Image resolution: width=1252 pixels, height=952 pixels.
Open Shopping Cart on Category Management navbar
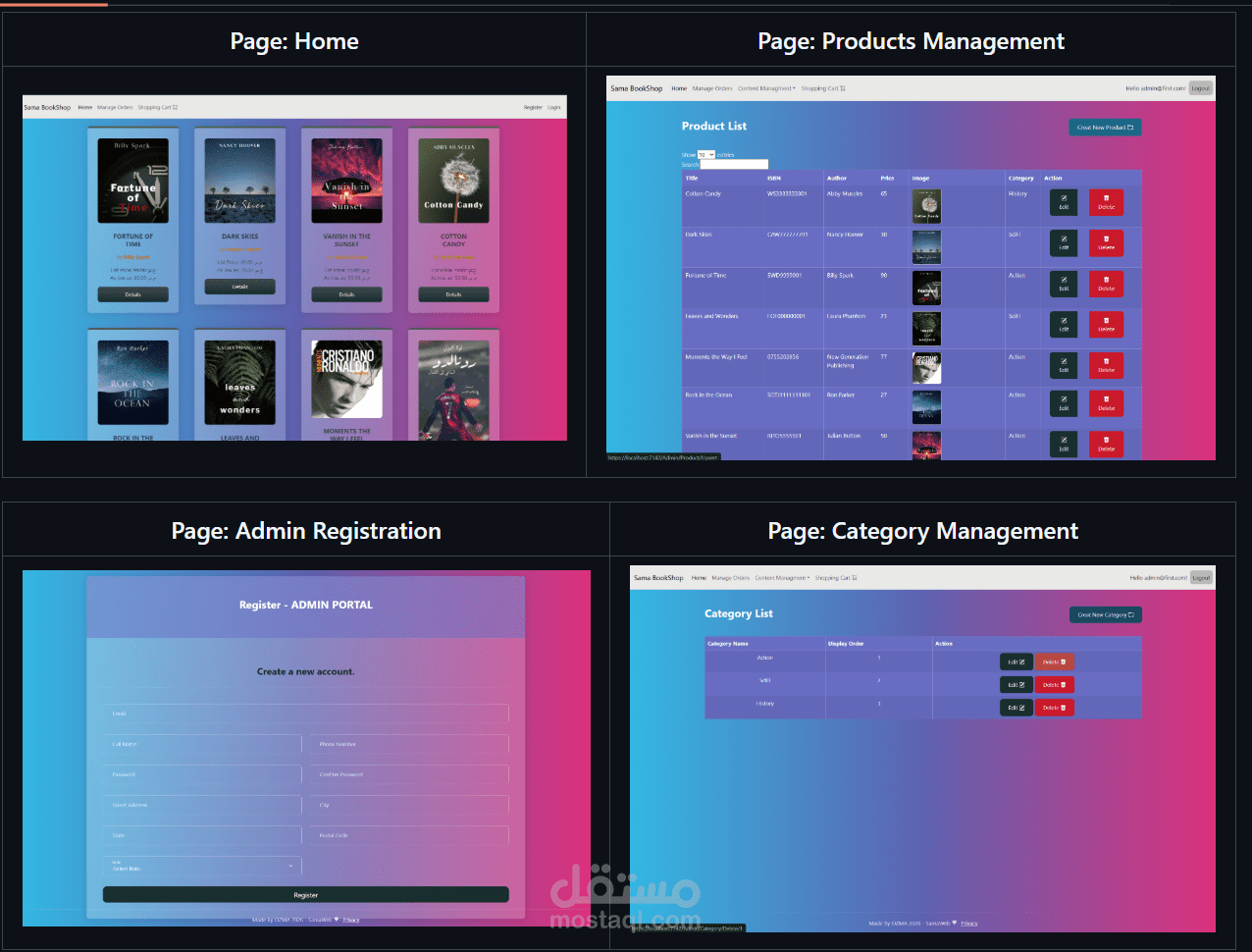(836, 577)
